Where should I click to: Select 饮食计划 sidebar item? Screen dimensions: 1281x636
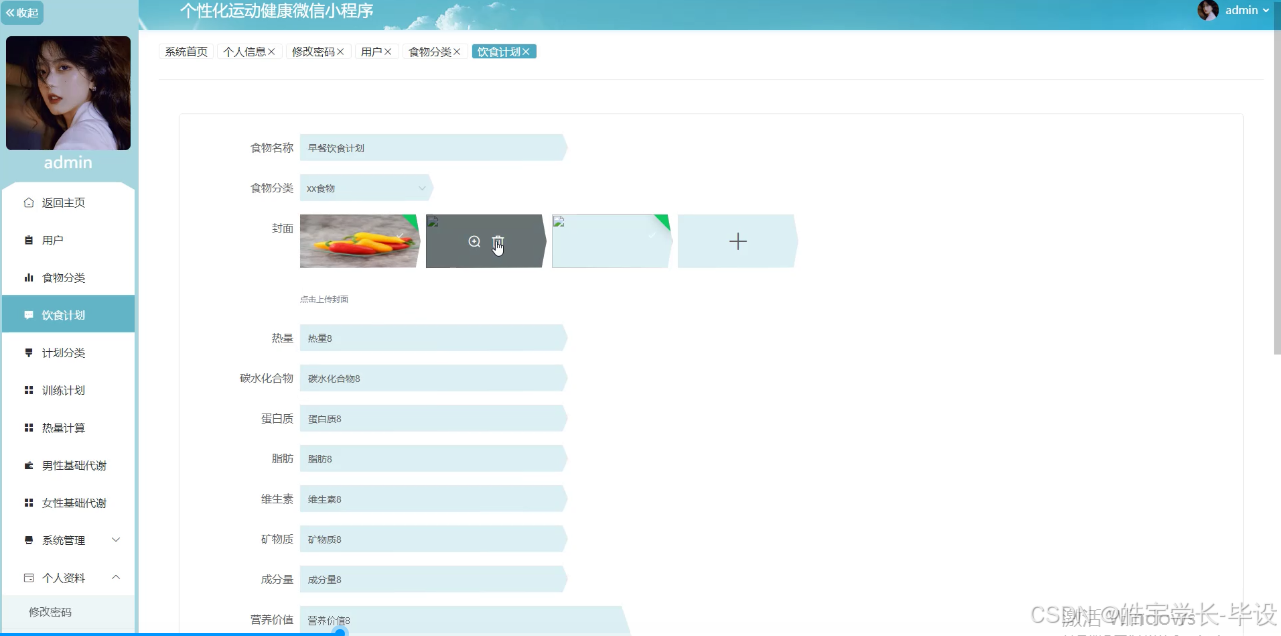(x=68, y=315)
